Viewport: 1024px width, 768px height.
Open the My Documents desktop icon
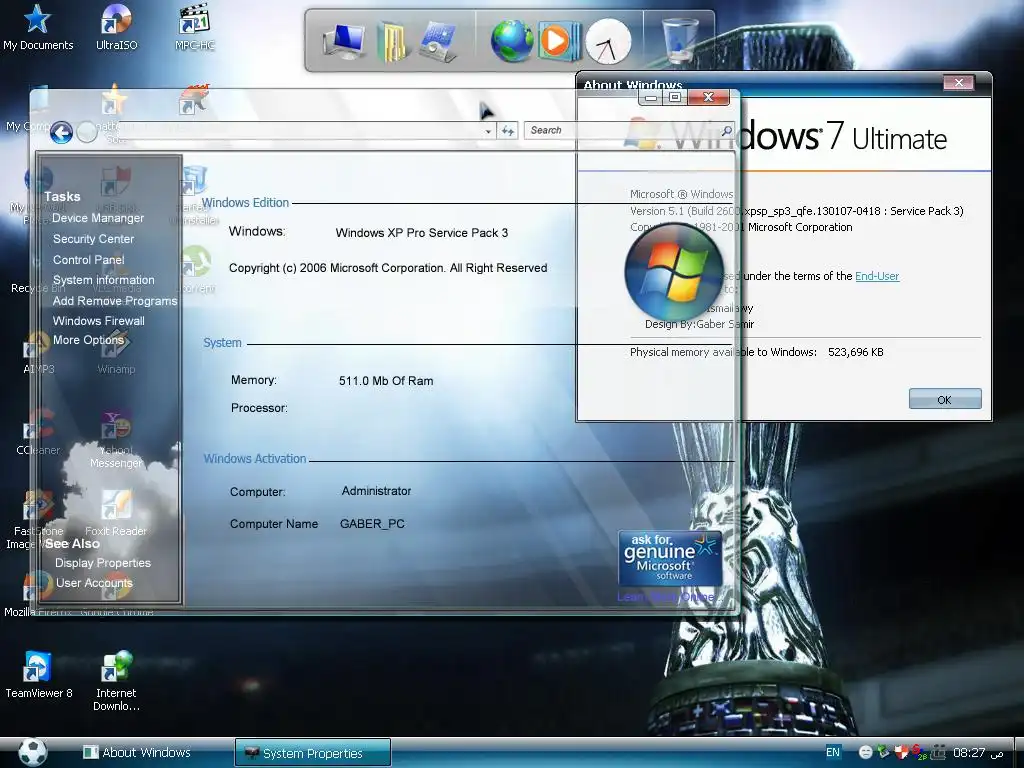[38, 27]
